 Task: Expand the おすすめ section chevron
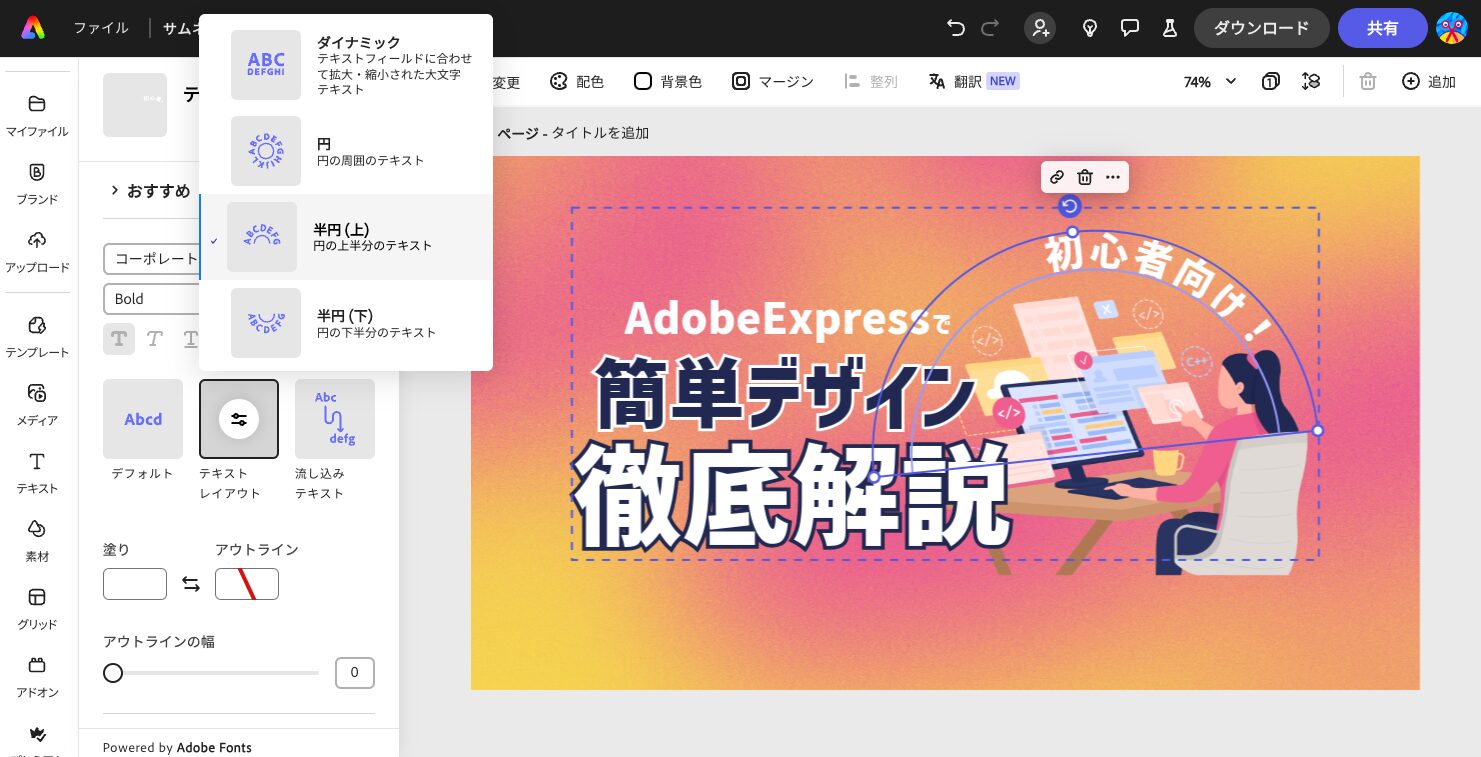click(x=114, y=190)
